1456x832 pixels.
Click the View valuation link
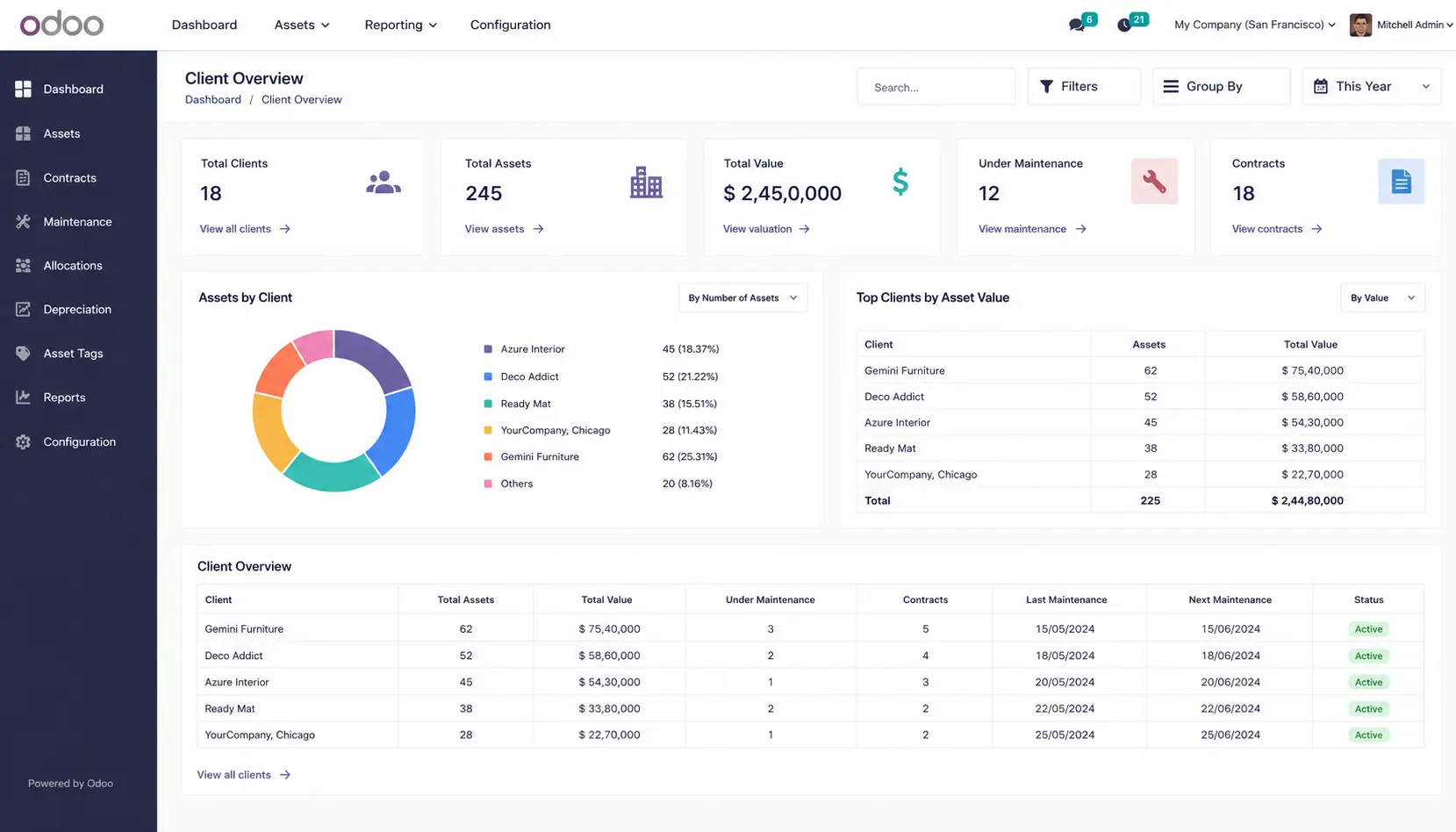point(757,229)
